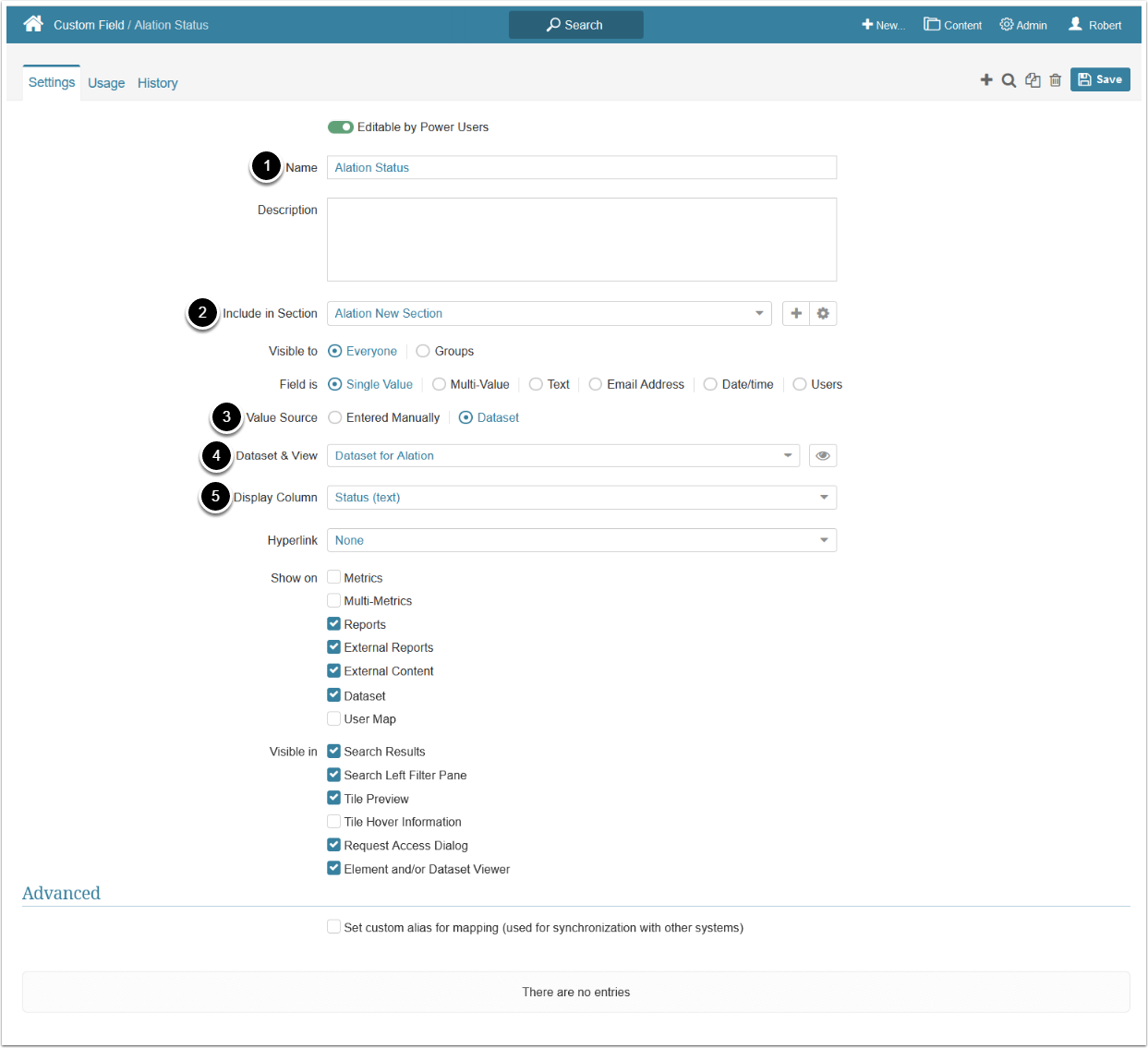Select the Multi-Value radio button
Viewport: 1148px width, 1048px height.
pyautogui.click(x=440, y=385)
